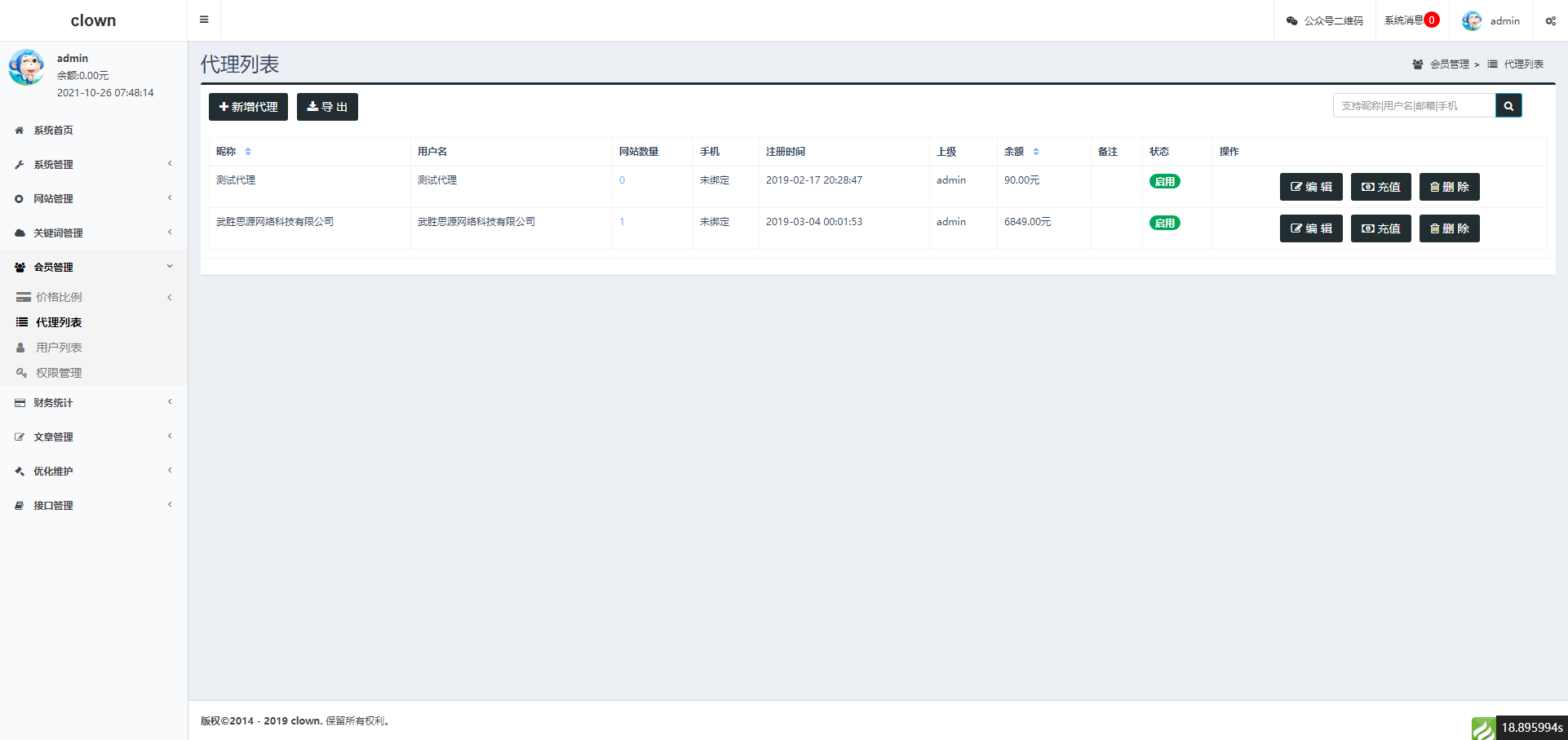Toggle 启用 status of 测试代理 row
Viewport: 1568px width, 740px height.
point(1165,181)
